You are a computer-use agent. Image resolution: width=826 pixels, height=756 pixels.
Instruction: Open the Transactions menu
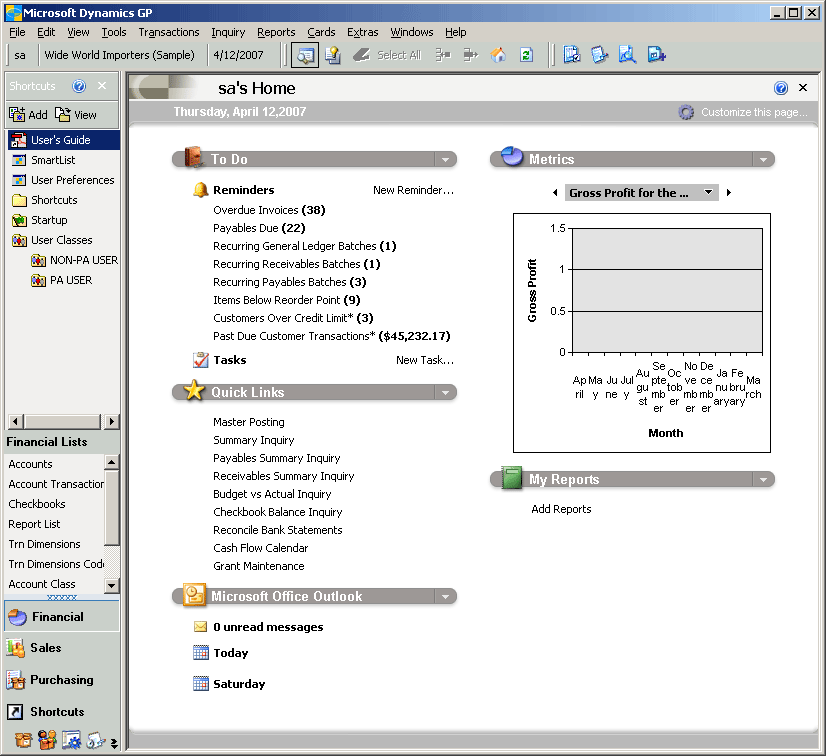coord(169,32)
